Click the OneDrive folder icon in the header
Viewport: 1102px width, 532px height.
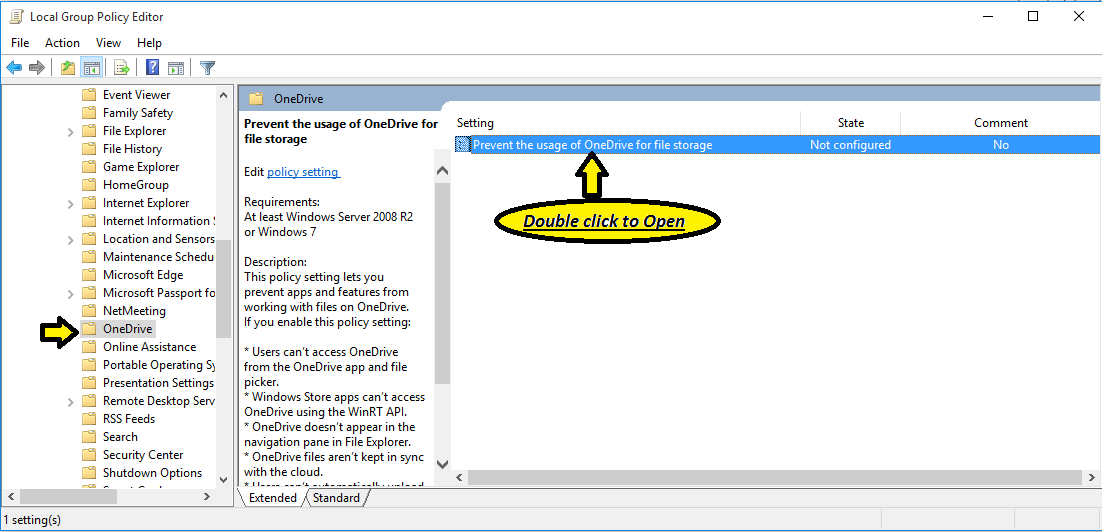point(256,99)
